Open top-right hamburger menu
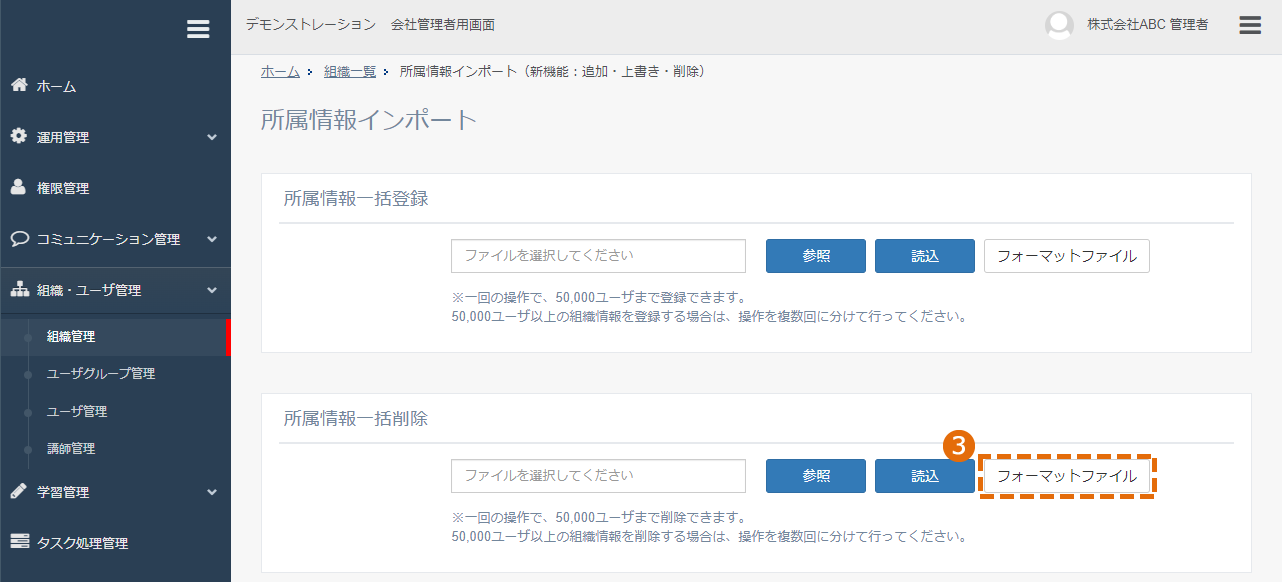Viewport: 1282px width, 582px height. click(1250, 25)
